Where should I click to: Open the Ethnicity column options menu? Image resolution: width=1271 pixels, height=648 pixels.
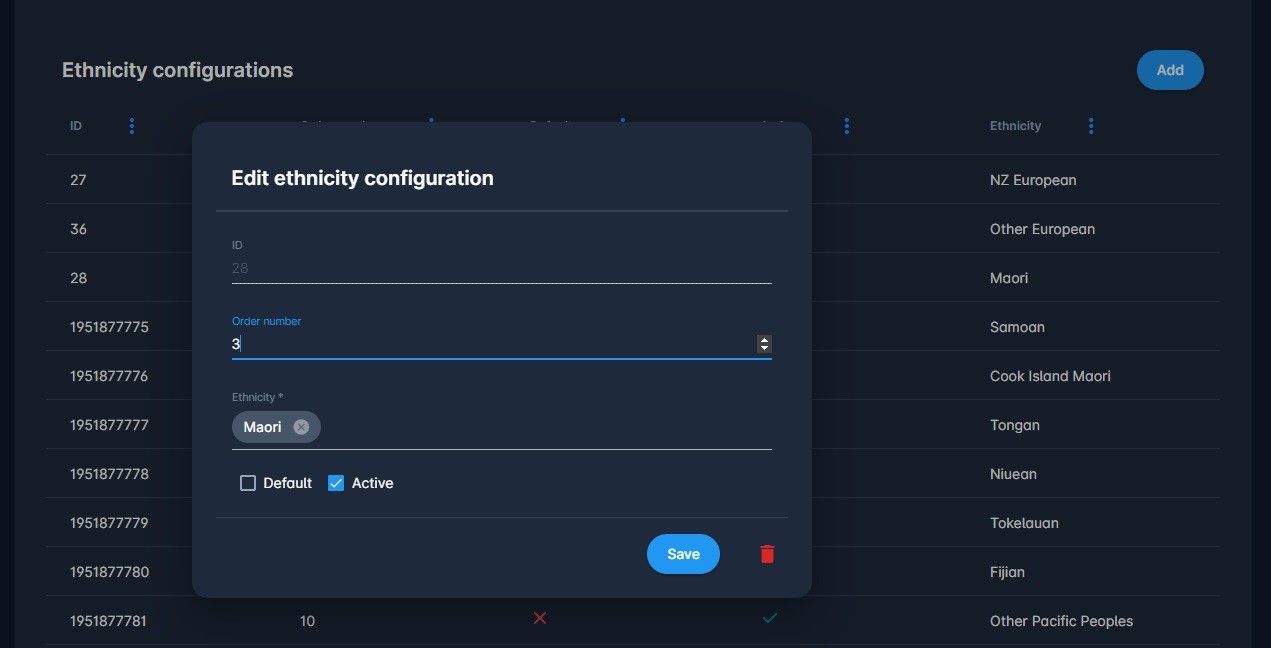pos(1091,126)
